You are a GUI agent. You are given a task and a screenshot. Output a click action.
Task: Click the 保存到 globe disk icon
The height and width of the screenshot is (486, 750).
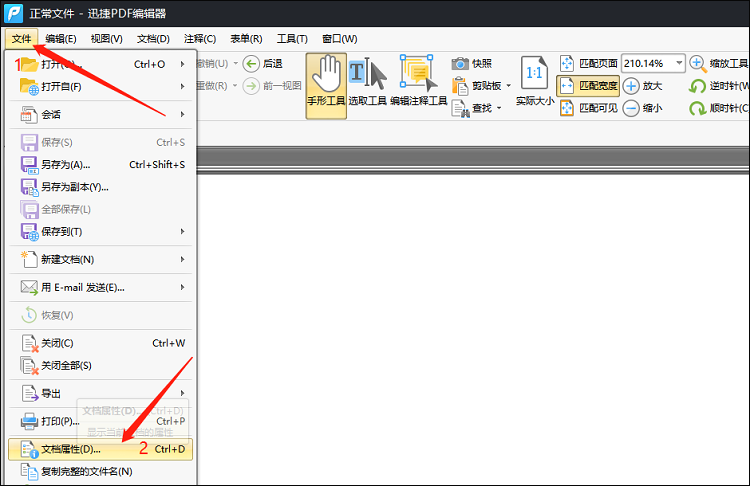29,232
